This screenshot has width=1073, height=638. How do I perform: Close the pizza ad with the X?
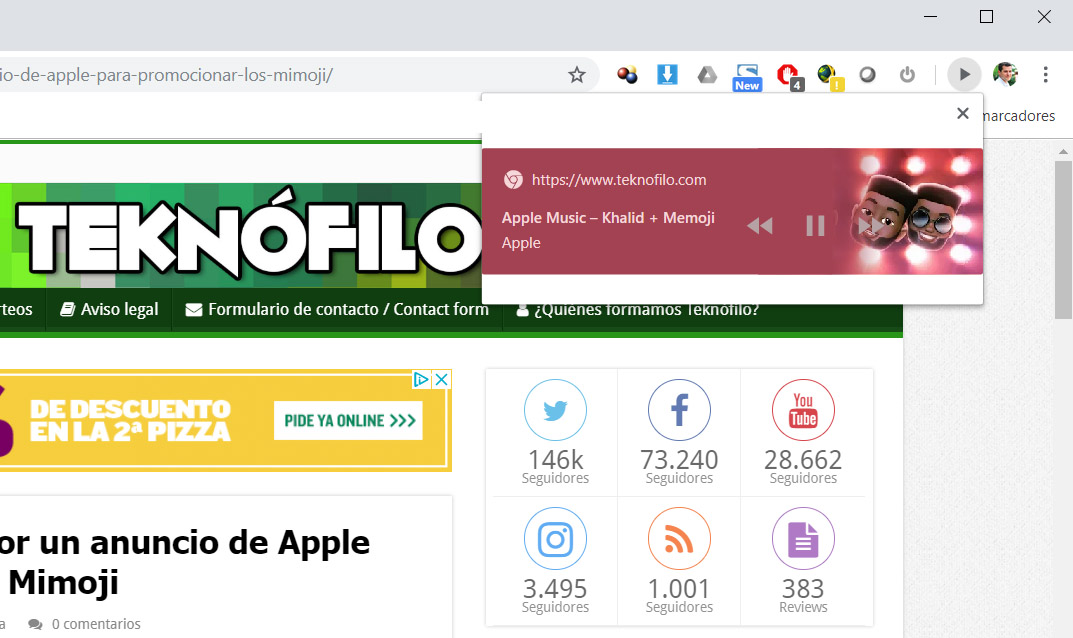point(442,379)
